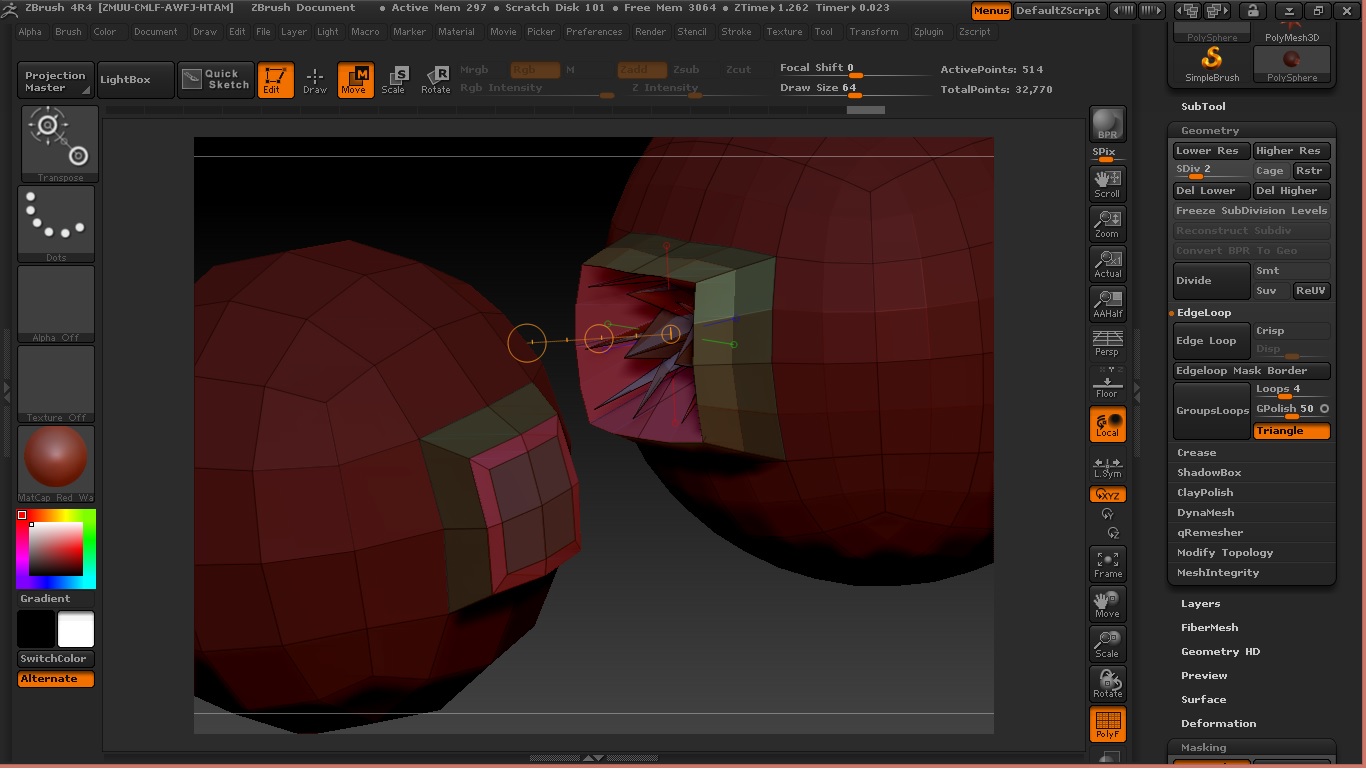Viewport: 1366px width, 782px height.
Task: Open the MatCap Red Wax material picker
Action: pos(56,464)
